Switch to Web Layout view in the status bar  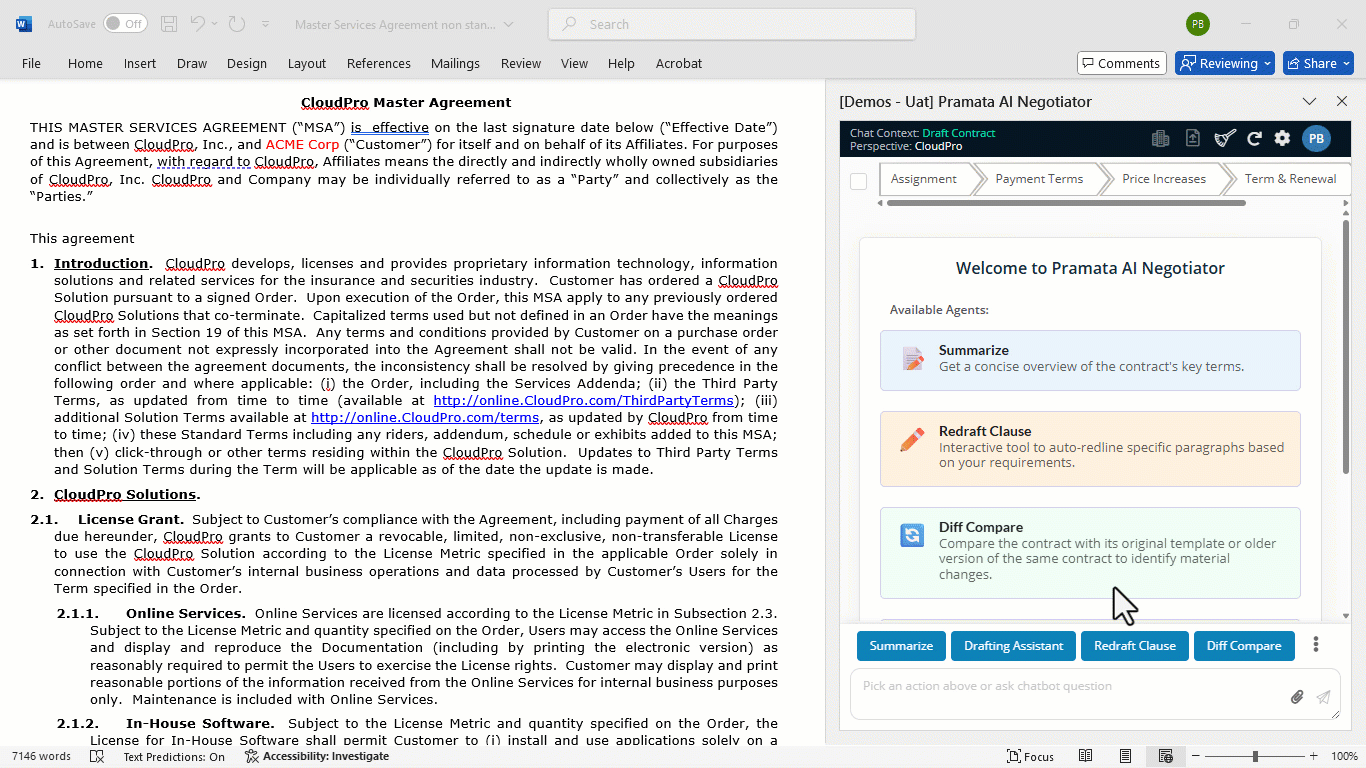(1165, 756)
